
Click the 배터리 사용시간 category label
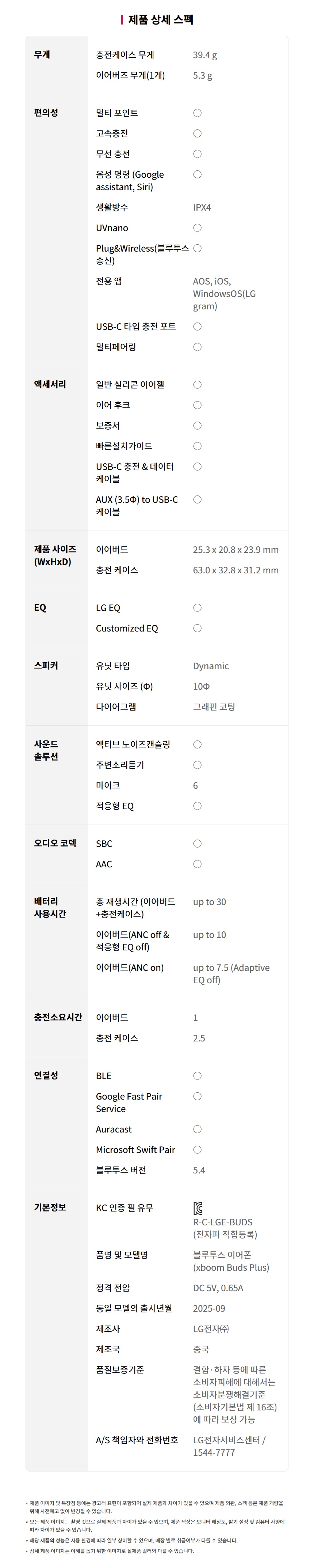50,908
